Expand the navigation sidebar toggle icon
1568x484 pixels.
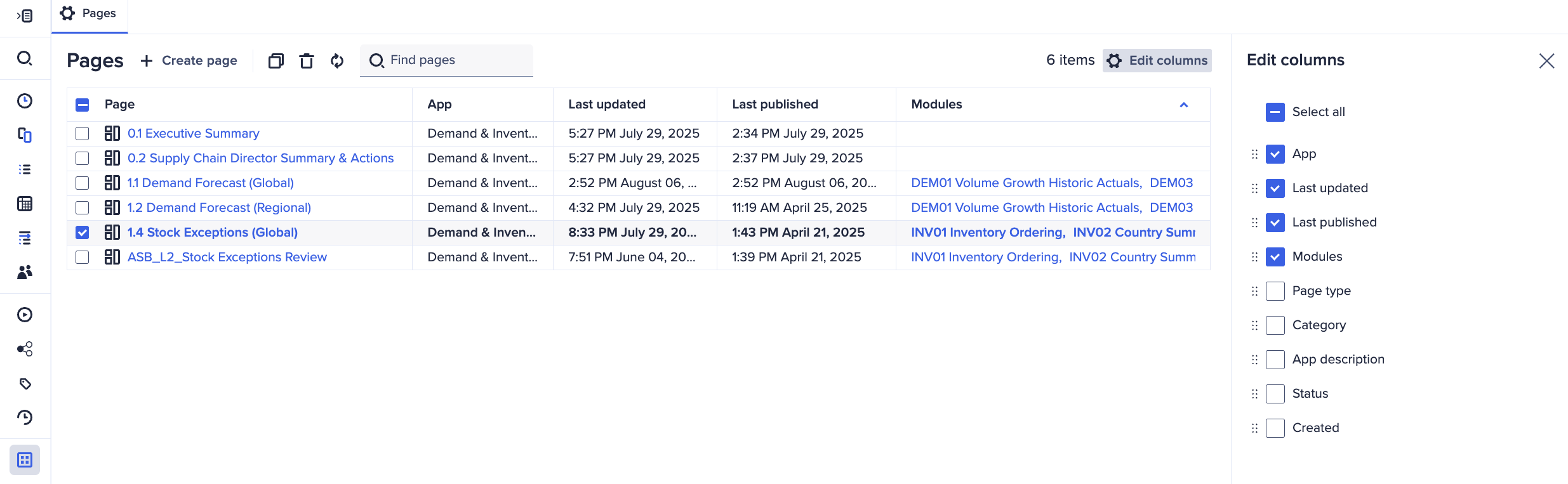click(x=25, y=16)
